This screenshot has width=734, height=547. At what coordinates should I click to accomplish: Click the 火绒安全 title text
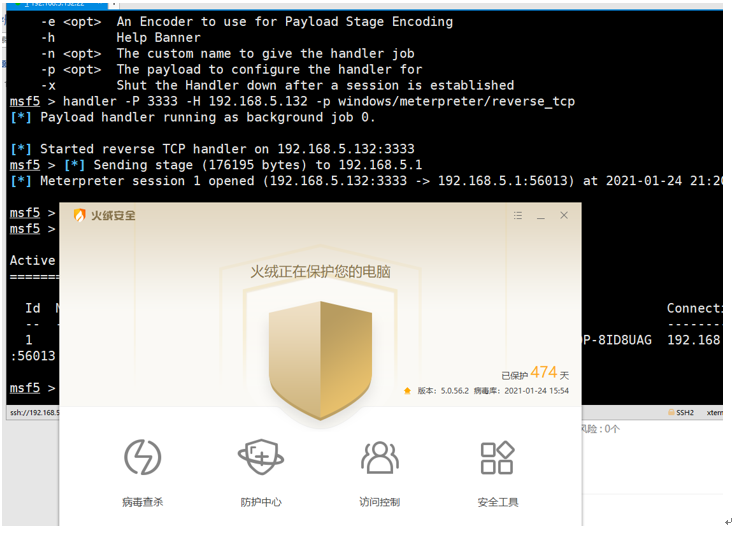pos(113,215)
